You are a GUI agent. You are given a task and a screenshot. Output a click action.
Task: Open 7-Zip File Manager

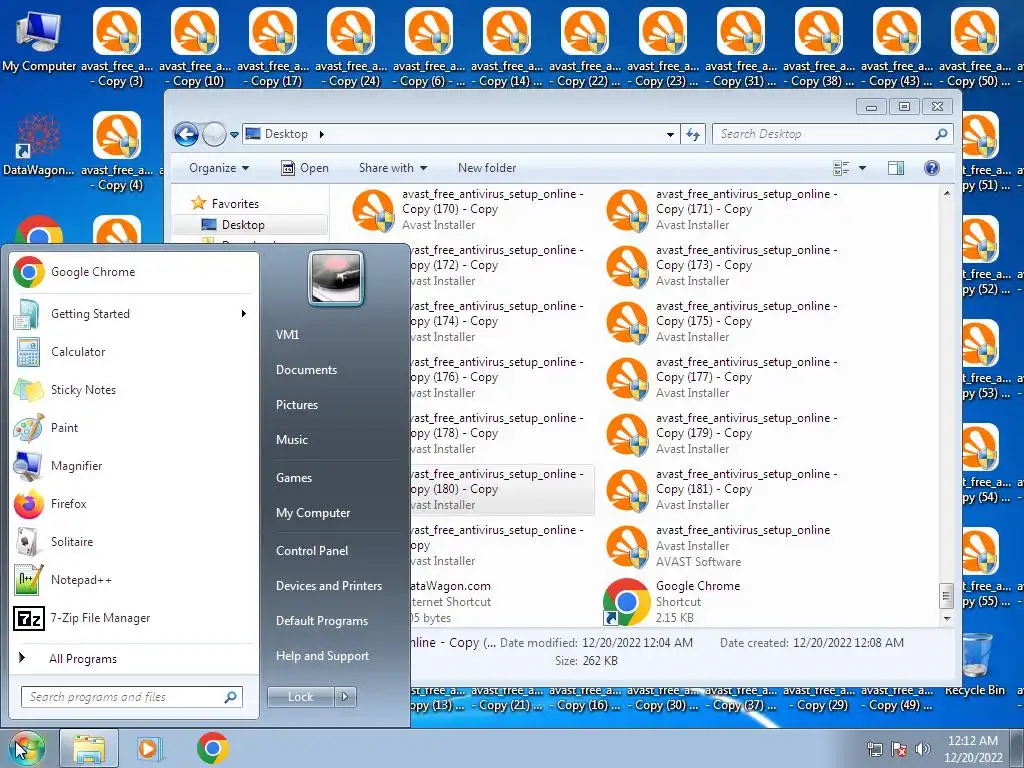133,618
